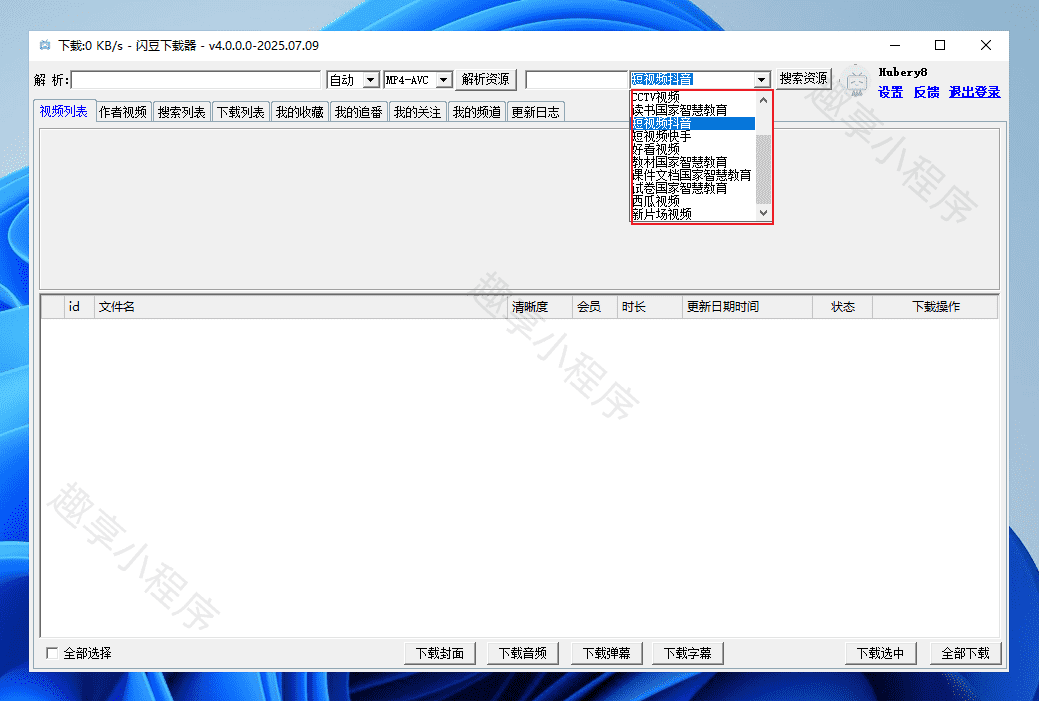Click the 解析资源 button
The width and height of the screenshot is (1039, 701).
tap(486, 80)
